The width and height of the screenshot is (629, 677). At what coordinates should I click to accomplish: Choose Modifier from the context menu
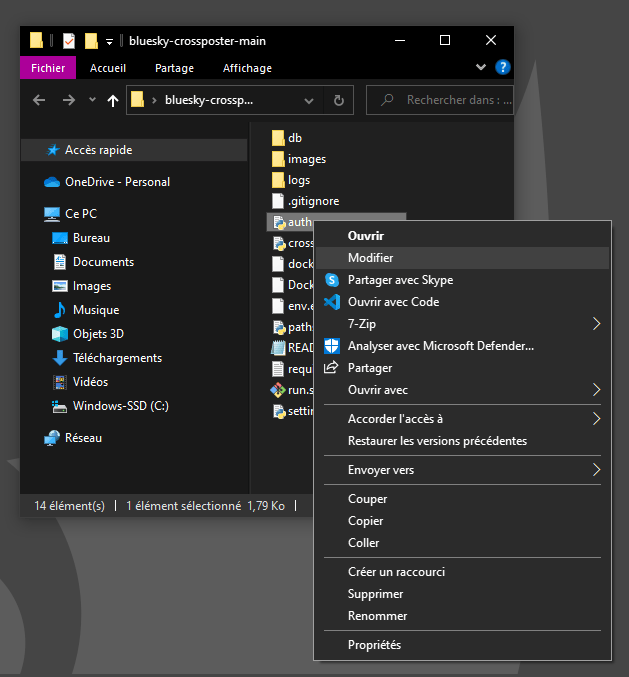pyautogui.click(x=370, y=258)
